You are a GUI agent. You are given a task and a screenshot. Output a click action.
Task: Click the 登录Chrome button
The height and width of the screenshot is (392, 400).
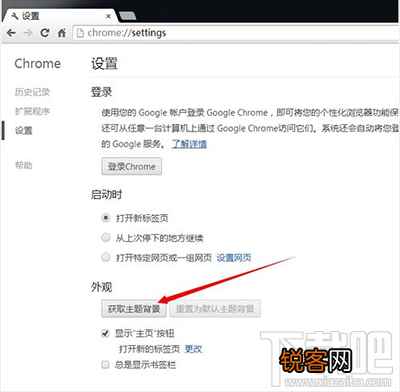132,166
